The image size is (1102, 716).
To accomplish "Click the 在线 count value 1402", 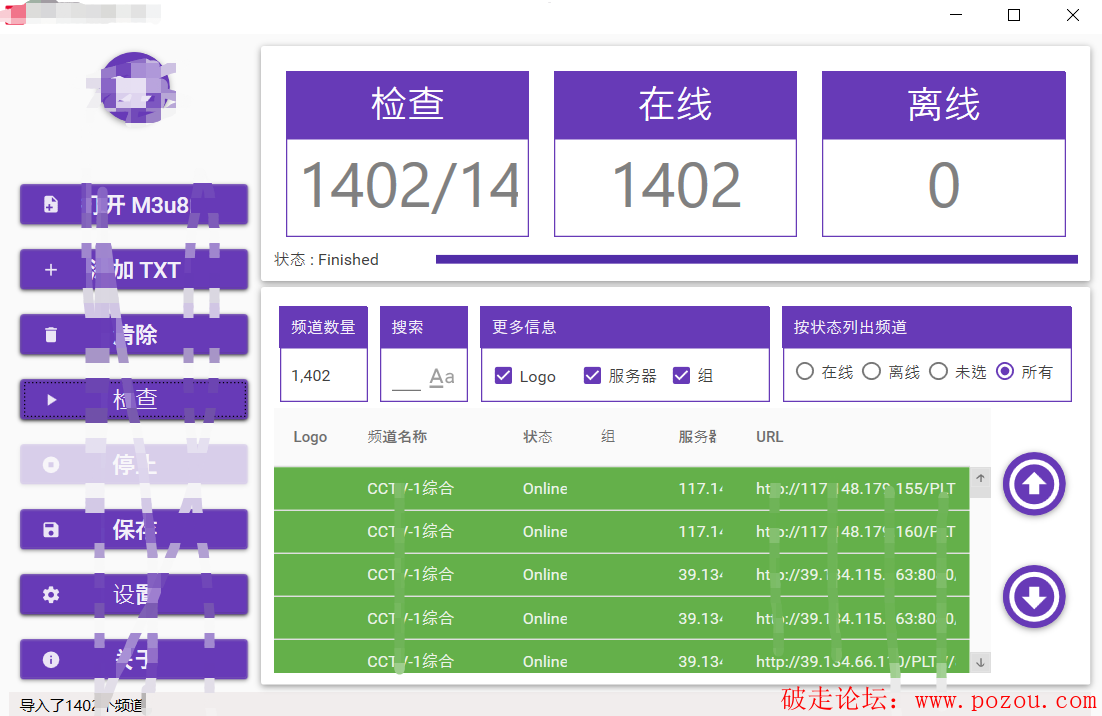I will 676,186.
